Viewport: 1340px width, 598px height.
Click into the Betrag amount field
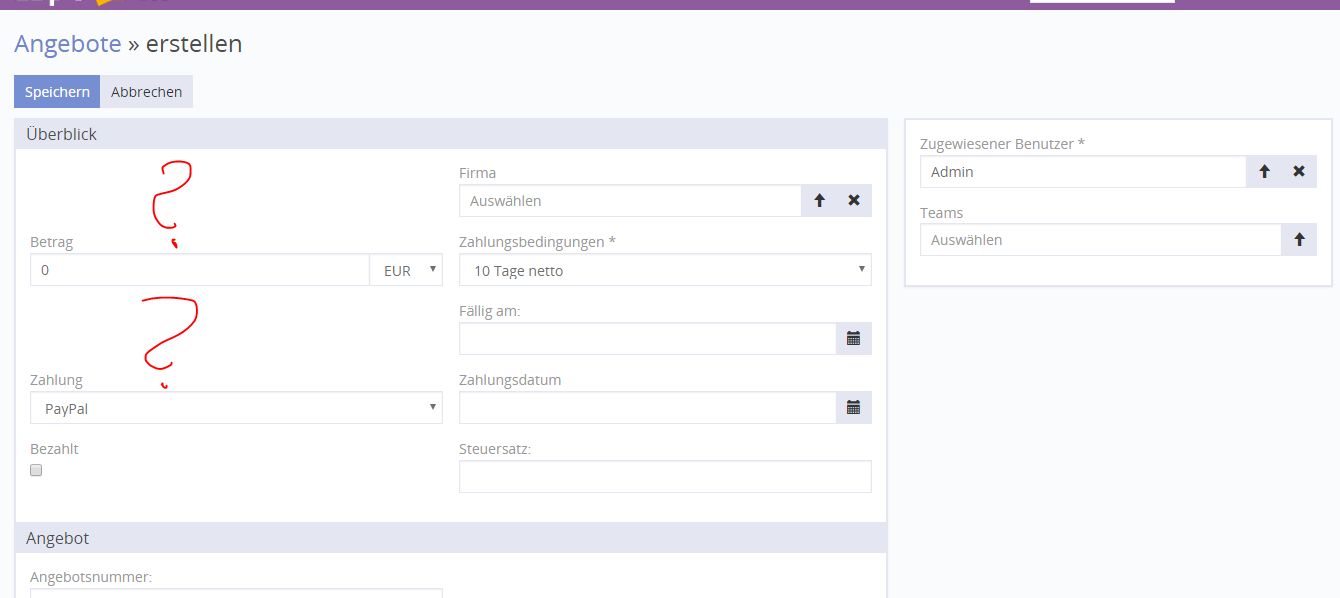(200, 270)
